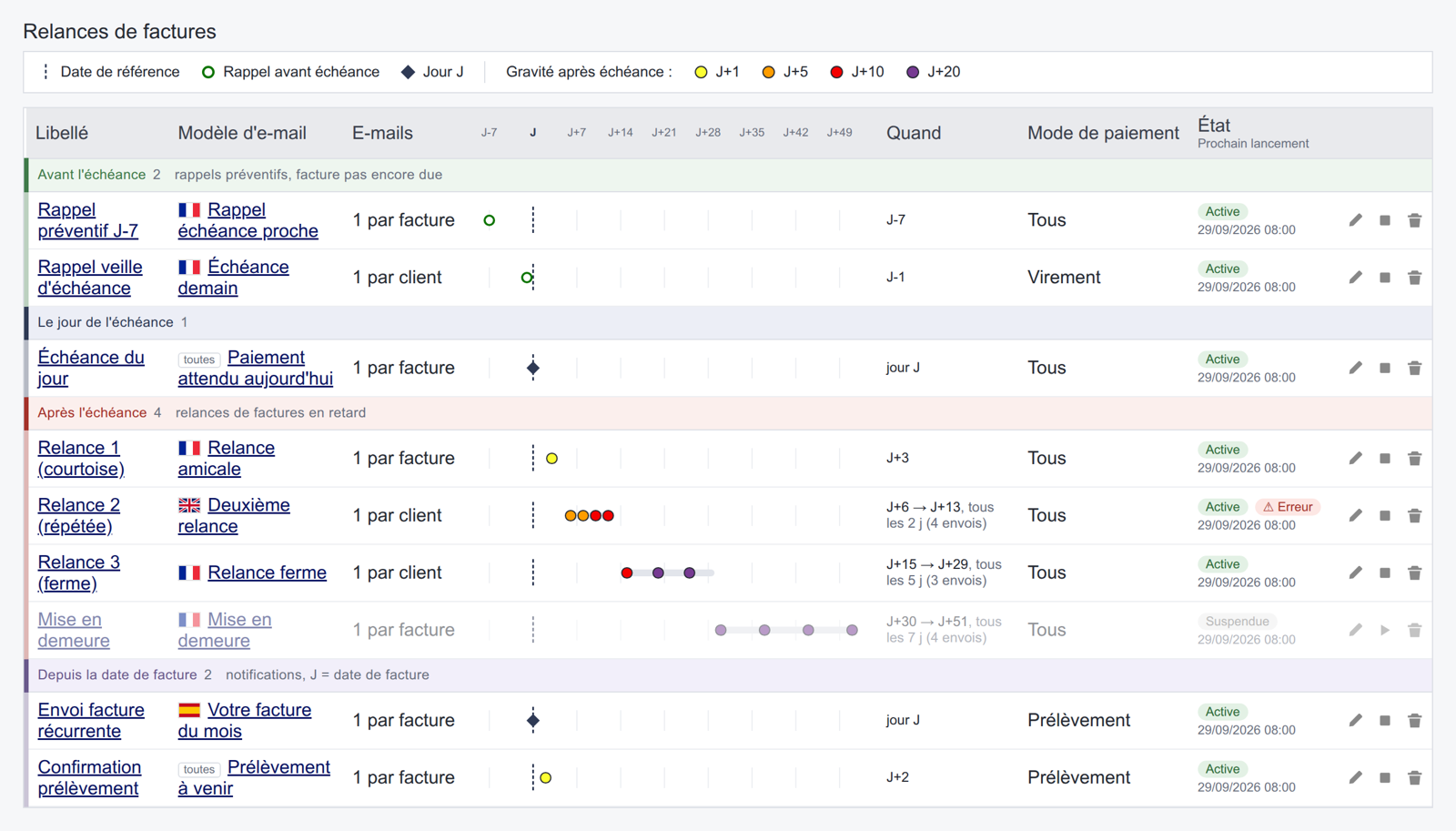Click the J+10 red legend swatch
The image size is (1456, 831).
(836, 72)
